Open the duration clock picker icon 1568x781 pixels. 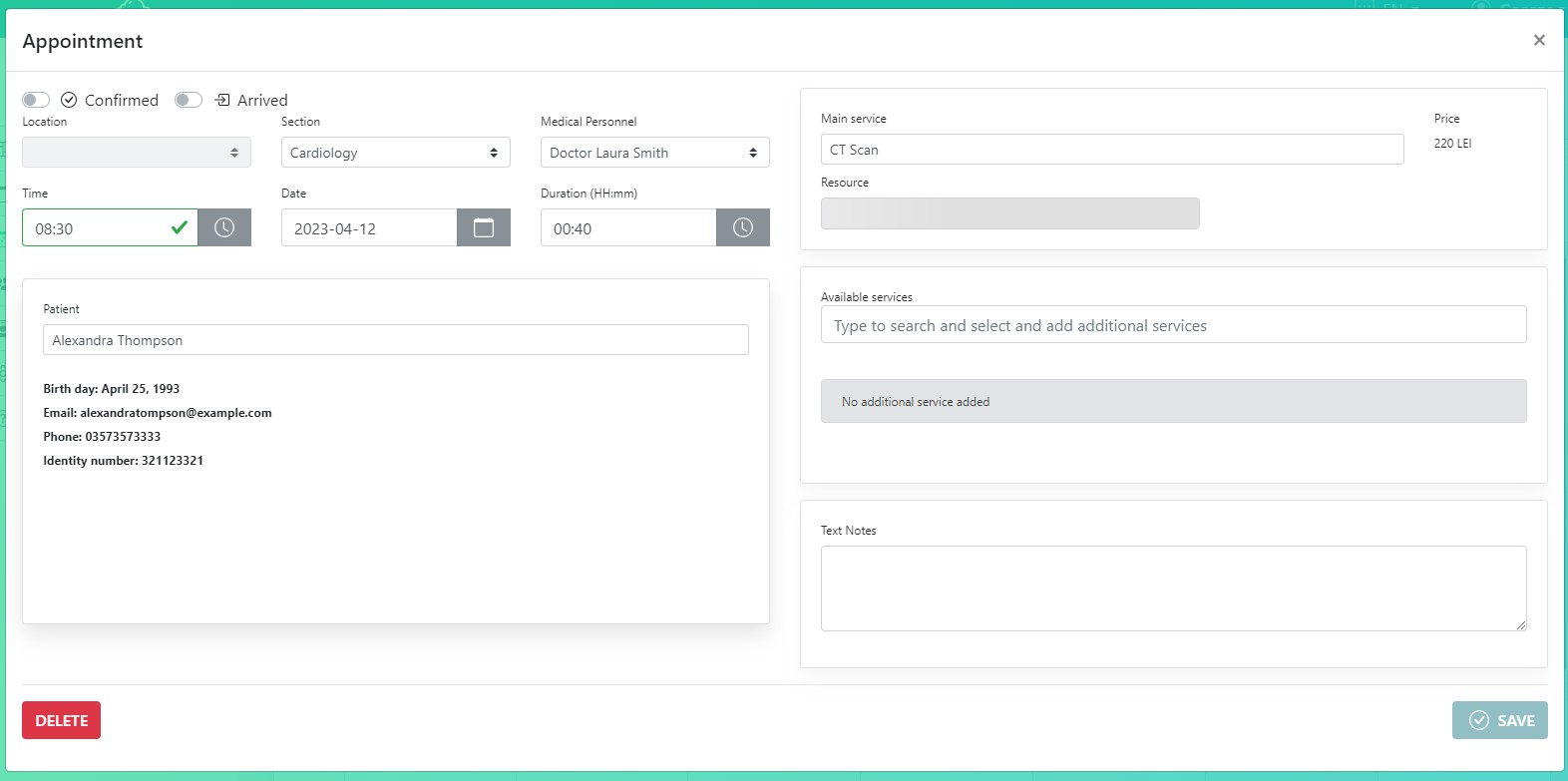pos(743,227)
